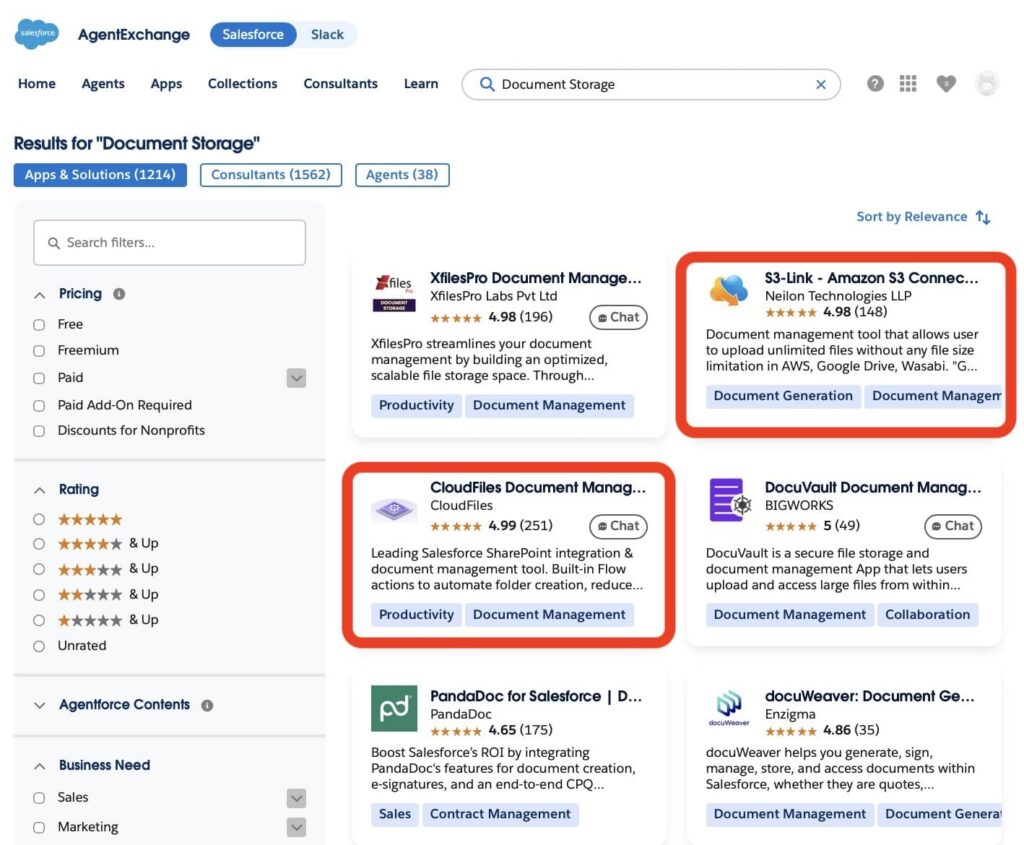The height and width of the screenshot is (845, 1024).
Task: Open the docuWeaver app logo
Action: [x=729, y=709]
